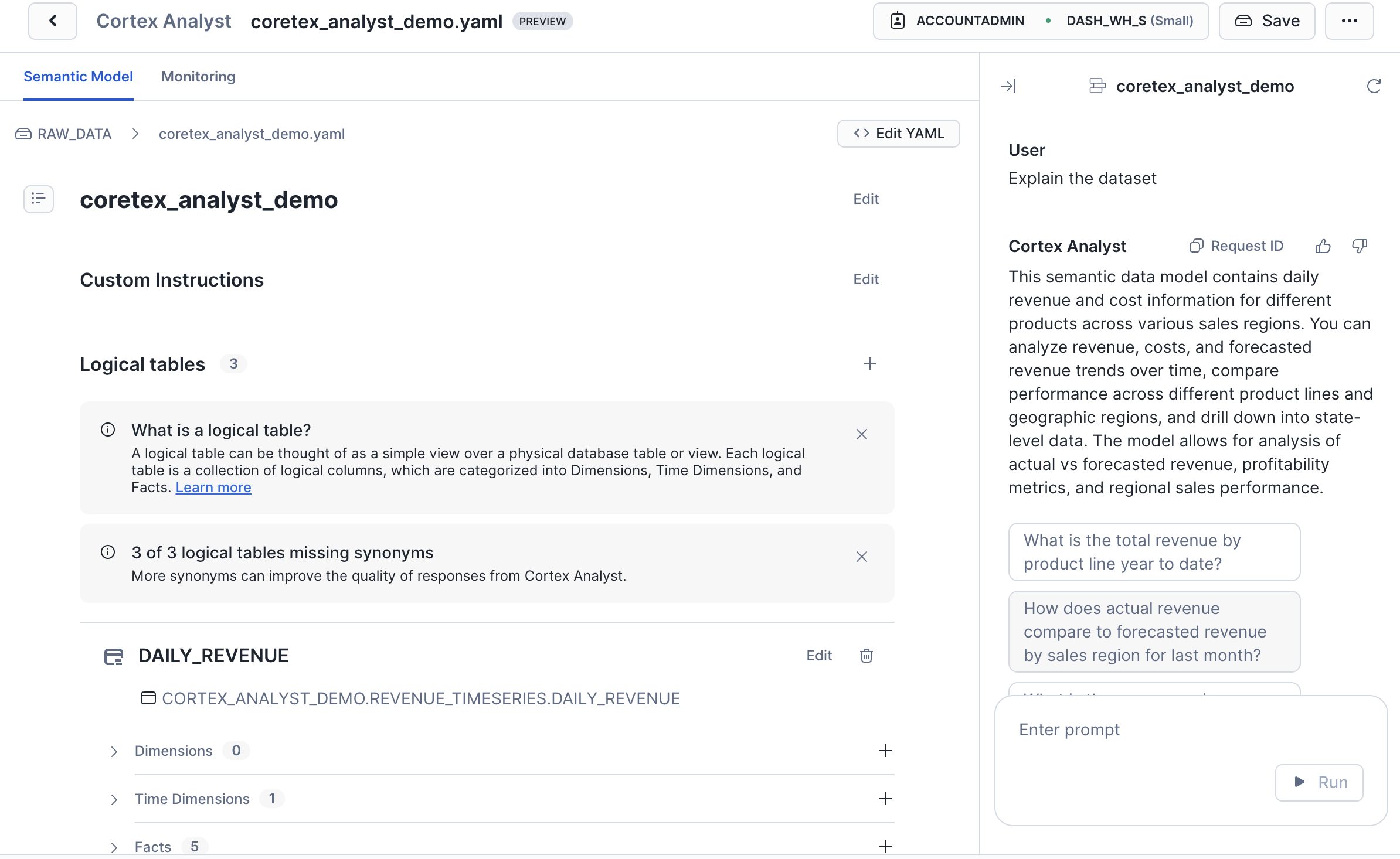
Task: Dismiss the logical table info box
Action: 861,434
